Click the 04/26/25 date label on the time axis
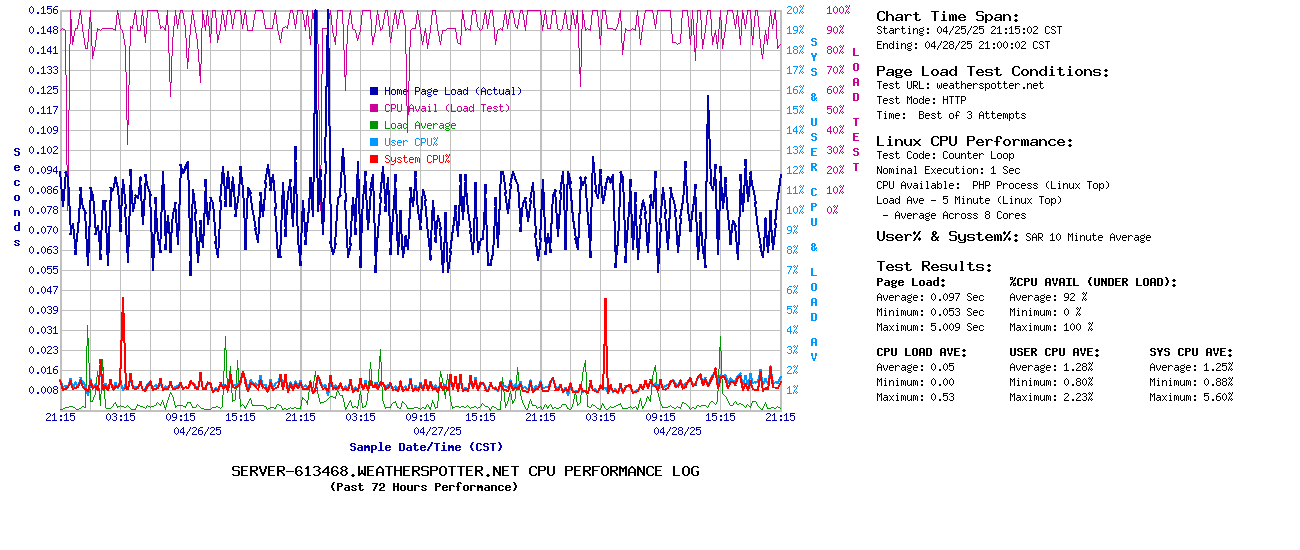Screen dimensions: 1300x550 (x=197, y=431)
